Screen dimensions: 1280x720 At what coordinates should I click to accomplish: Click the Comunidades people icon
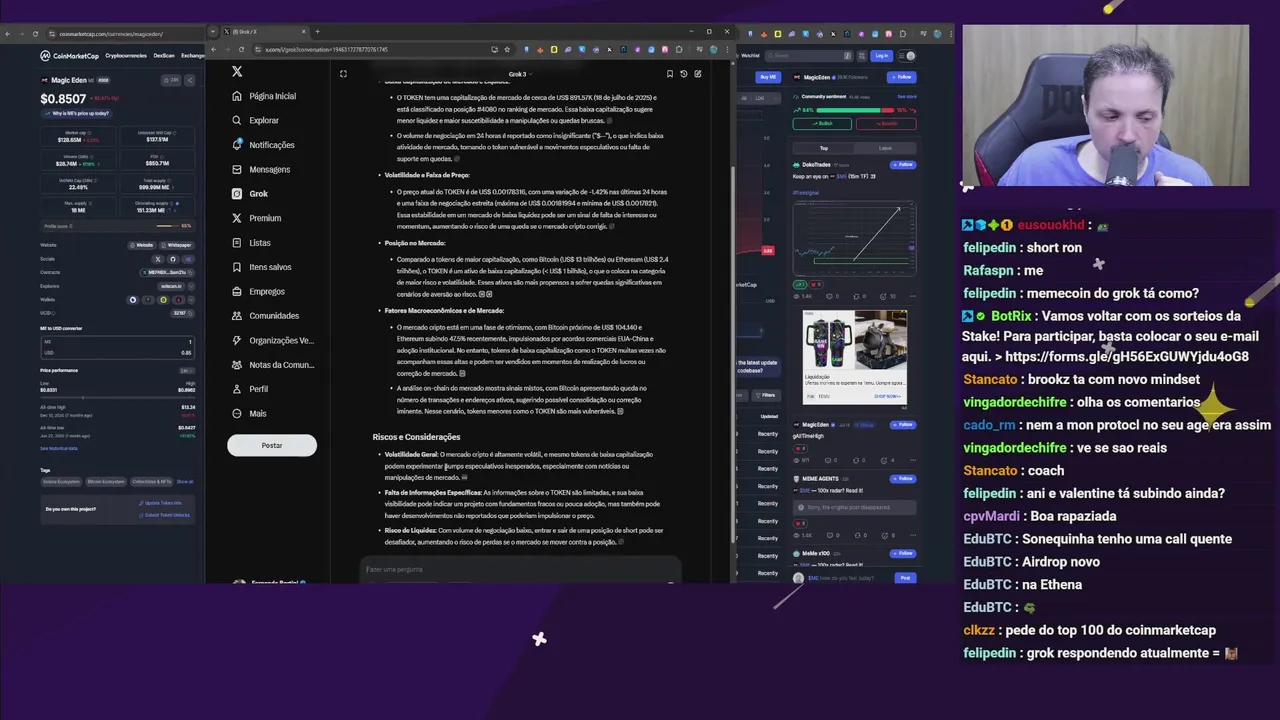237,315
